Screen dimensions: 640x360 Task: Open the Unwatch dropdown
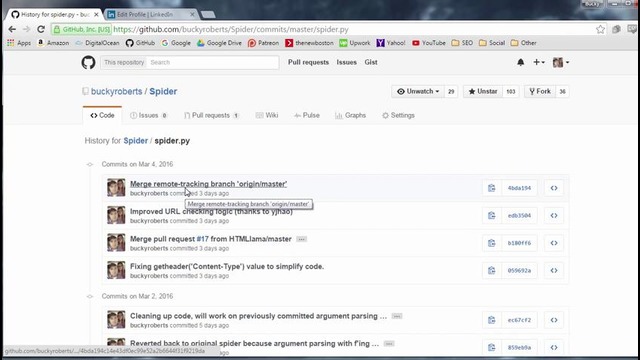click(x=418, y=91)
